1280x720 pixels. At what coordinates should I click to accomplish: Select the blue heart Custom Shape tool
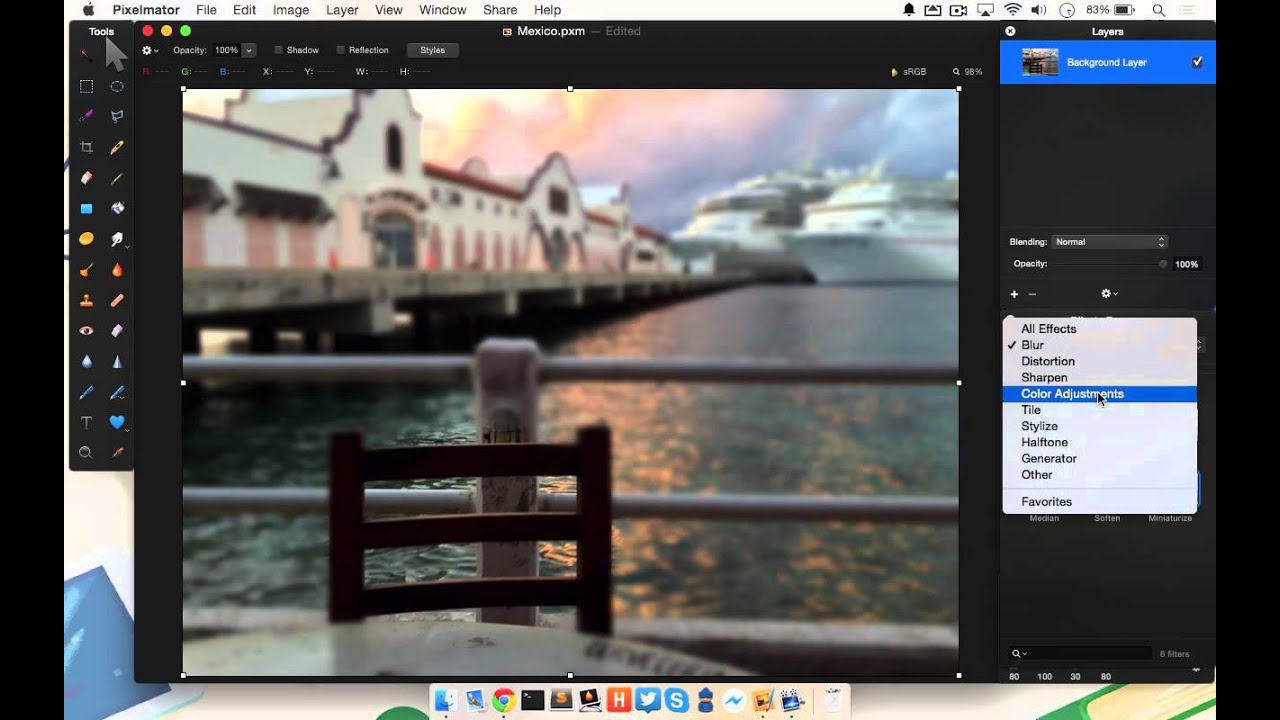(x=117, y=422)
